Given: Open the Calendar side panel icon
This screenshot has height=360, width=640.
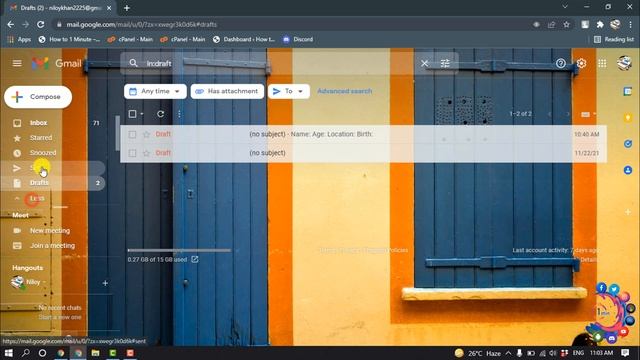Looking at the screenshot, I should (x=628, y=91).
